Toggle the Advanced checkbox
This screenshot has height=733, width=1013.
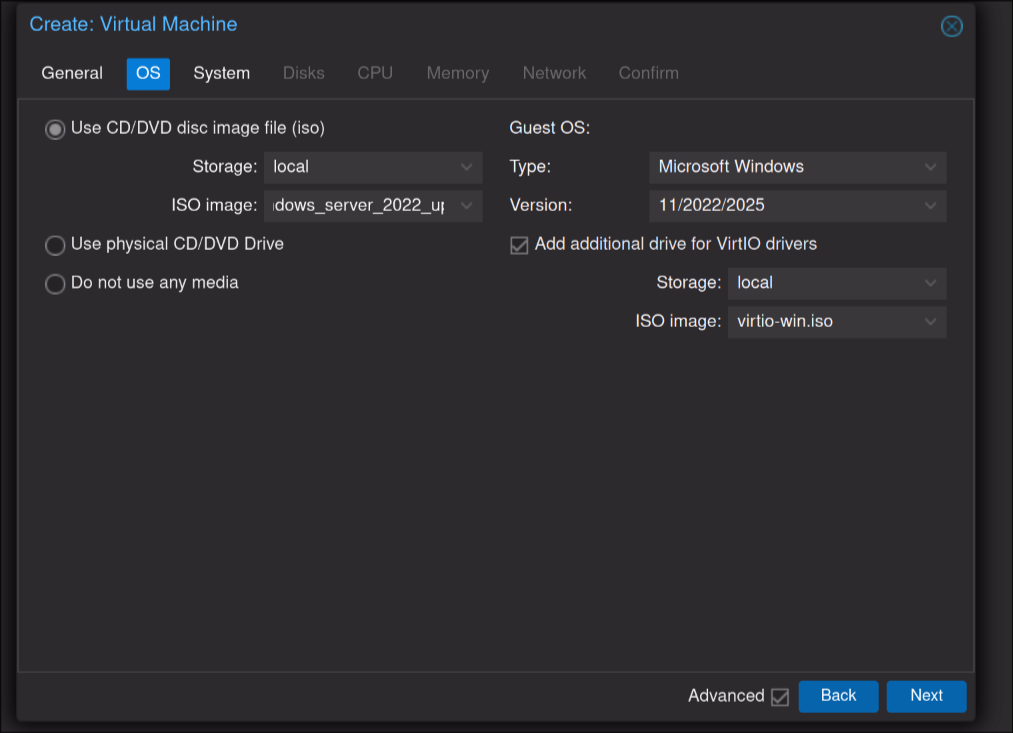780,697
